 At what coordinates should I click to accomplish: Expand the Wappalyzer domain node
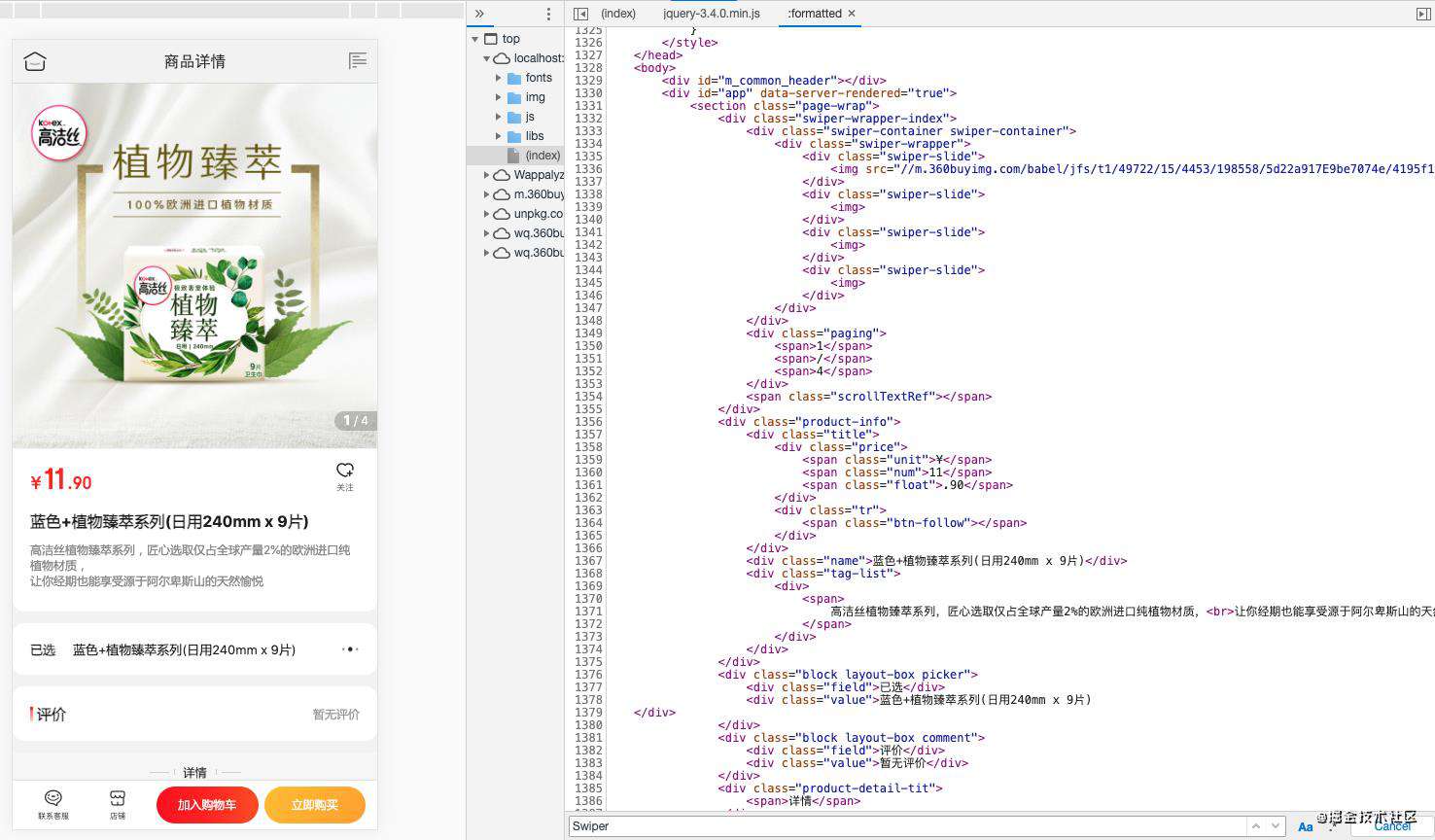tap(487, 175)
